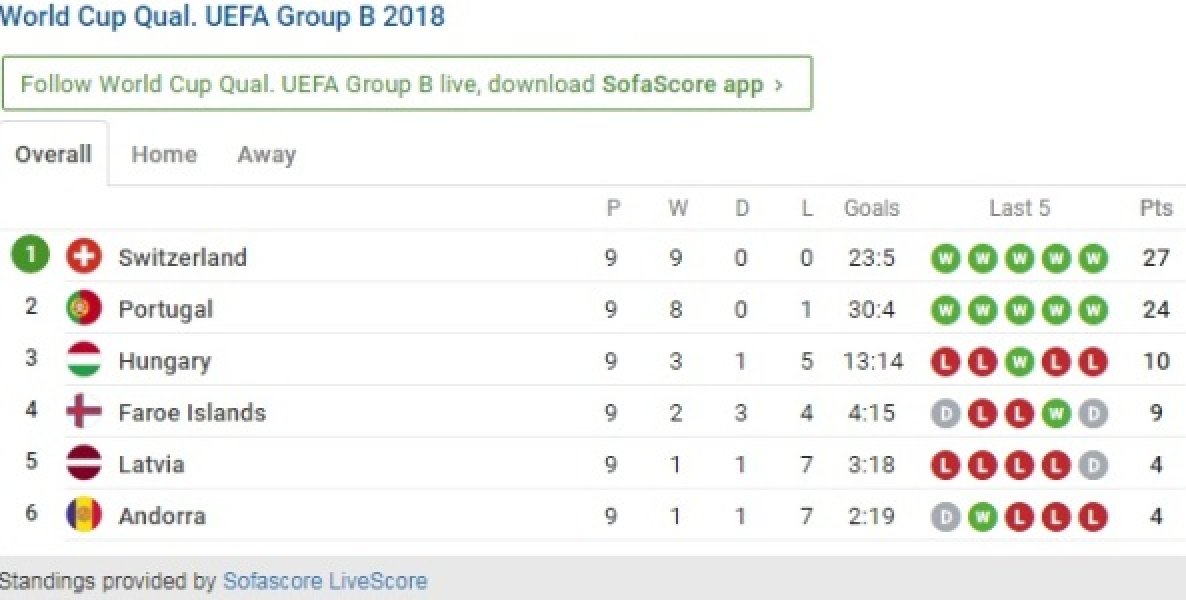Select the Portugal team name
Screen dimensions: 1186x600
click(166, 309)
